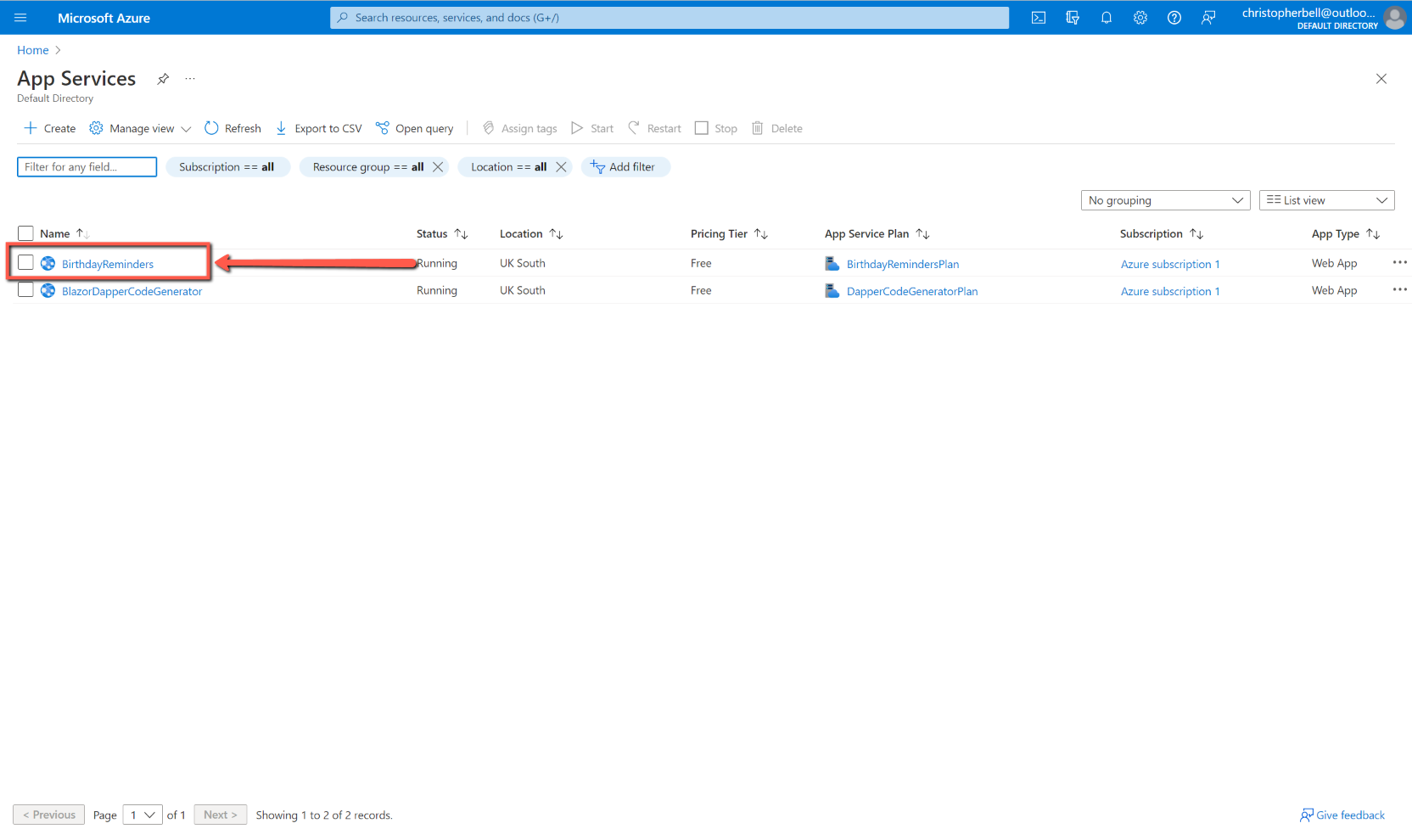1412x840 pixels.
Task: Check the BirthdayReminders row checkbox
Action: (x=25, y=262)
